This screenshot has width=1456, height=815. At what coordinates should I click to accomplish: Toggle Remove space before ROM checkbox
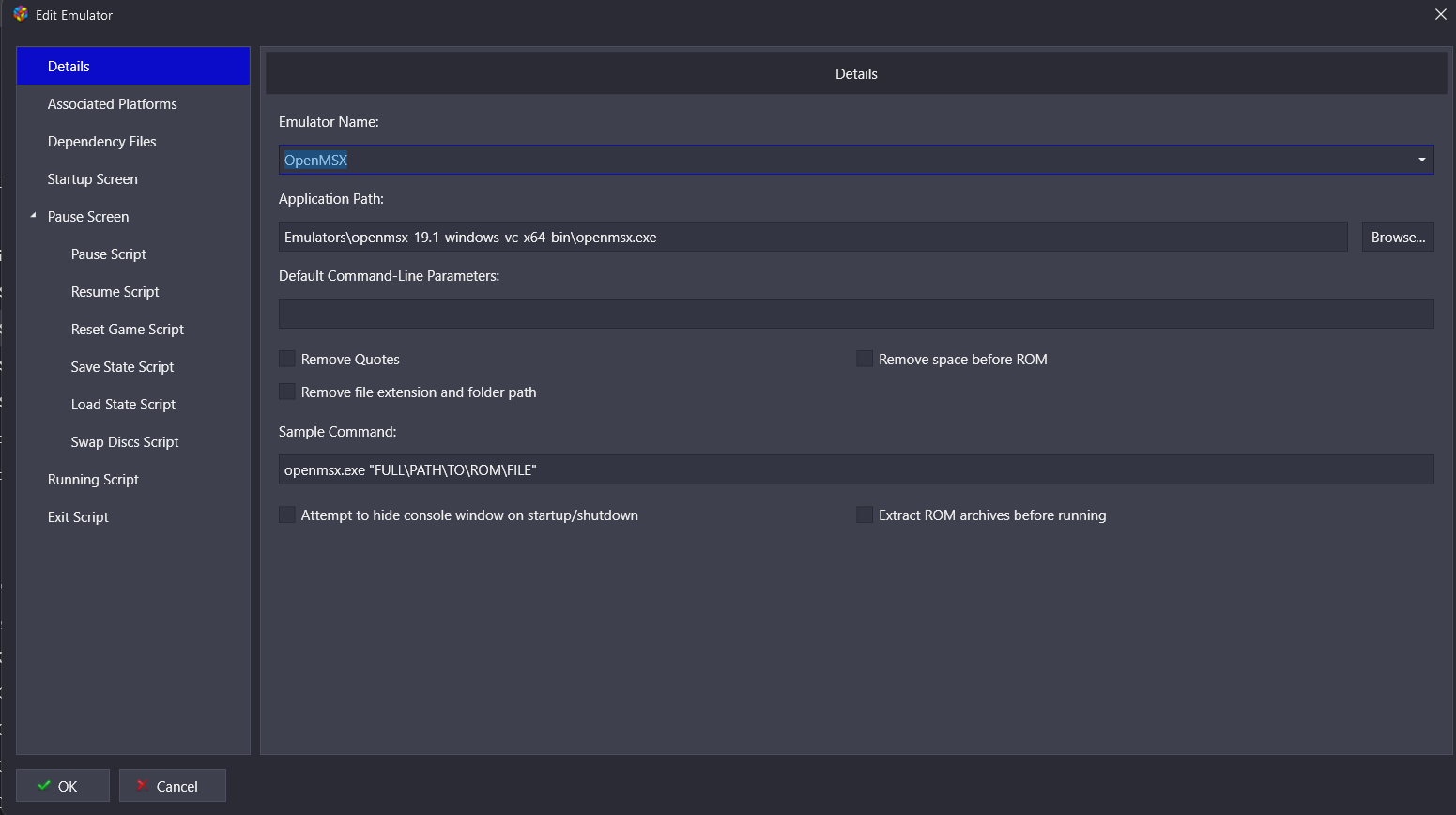865,359
